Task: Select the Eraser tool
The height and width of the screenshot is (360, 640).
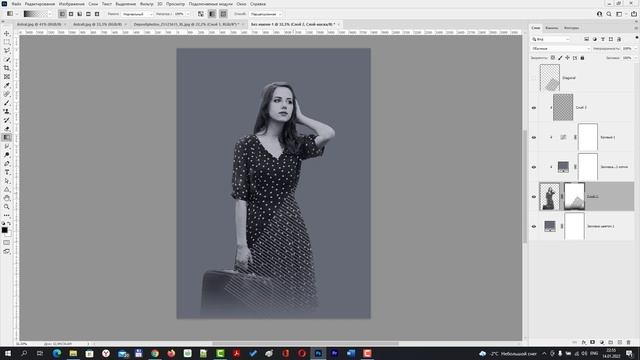Action: [7, 129]
